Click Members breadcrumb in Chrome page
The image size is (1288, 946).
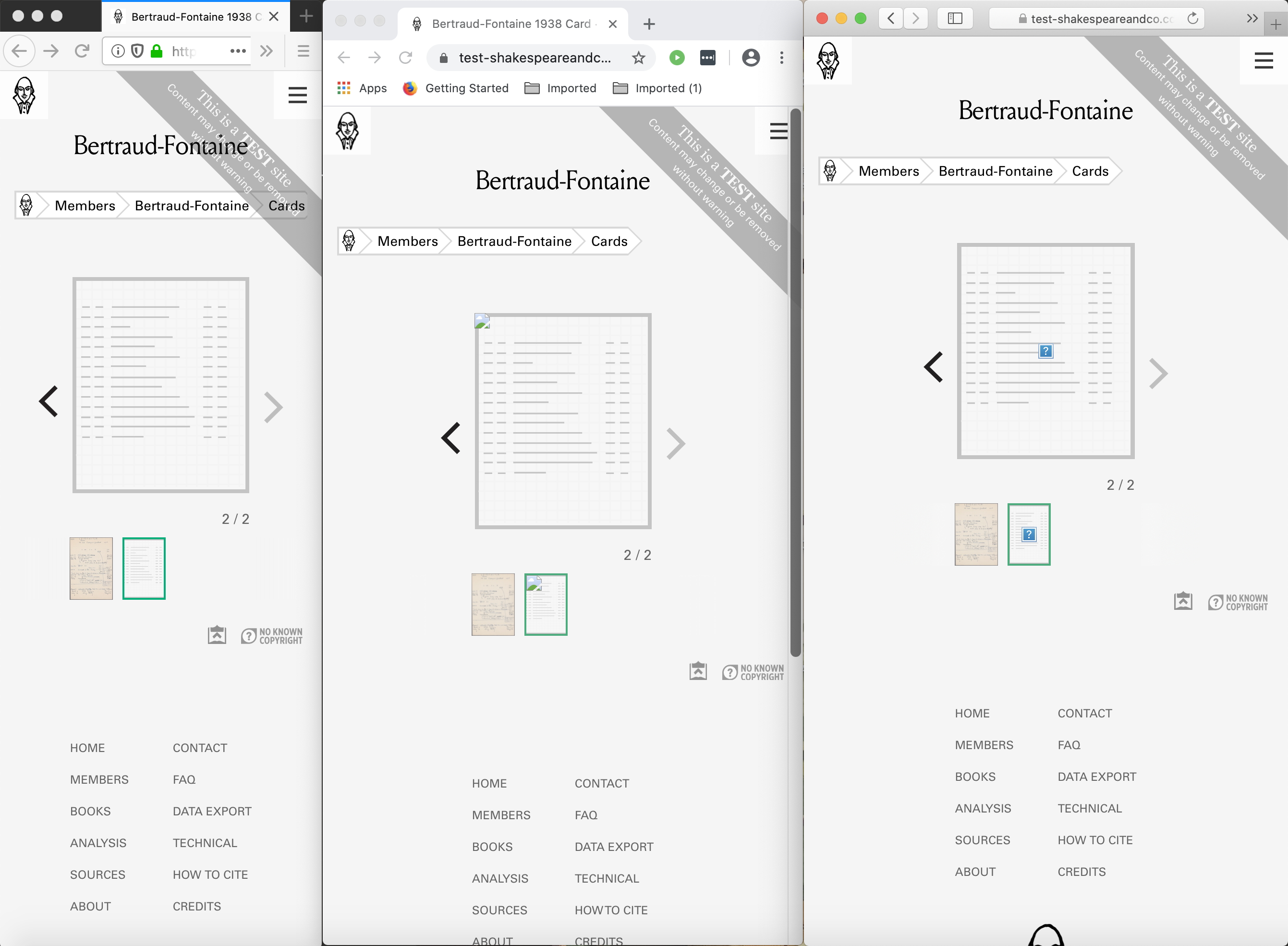407,241
